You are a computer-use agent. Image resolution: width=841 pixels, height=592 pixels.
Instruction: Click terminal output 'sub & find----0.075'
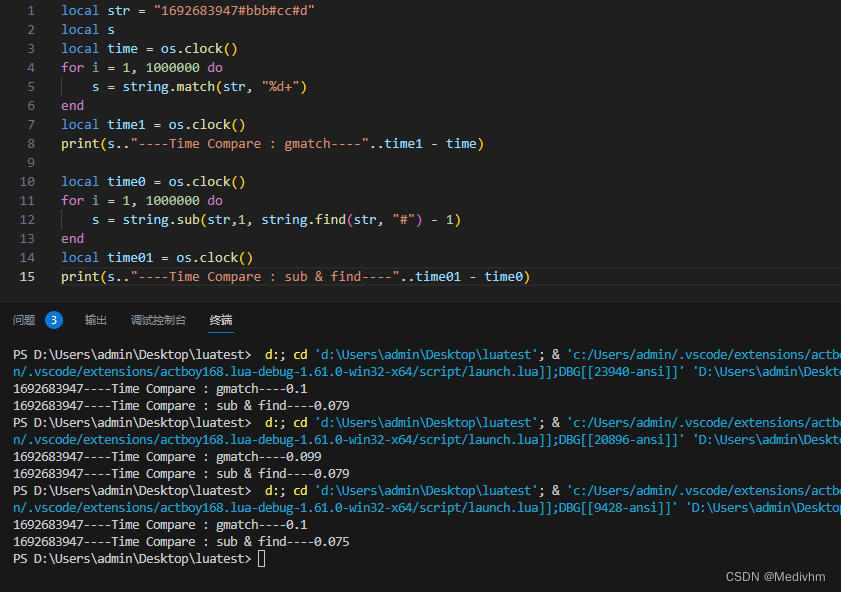283,542
